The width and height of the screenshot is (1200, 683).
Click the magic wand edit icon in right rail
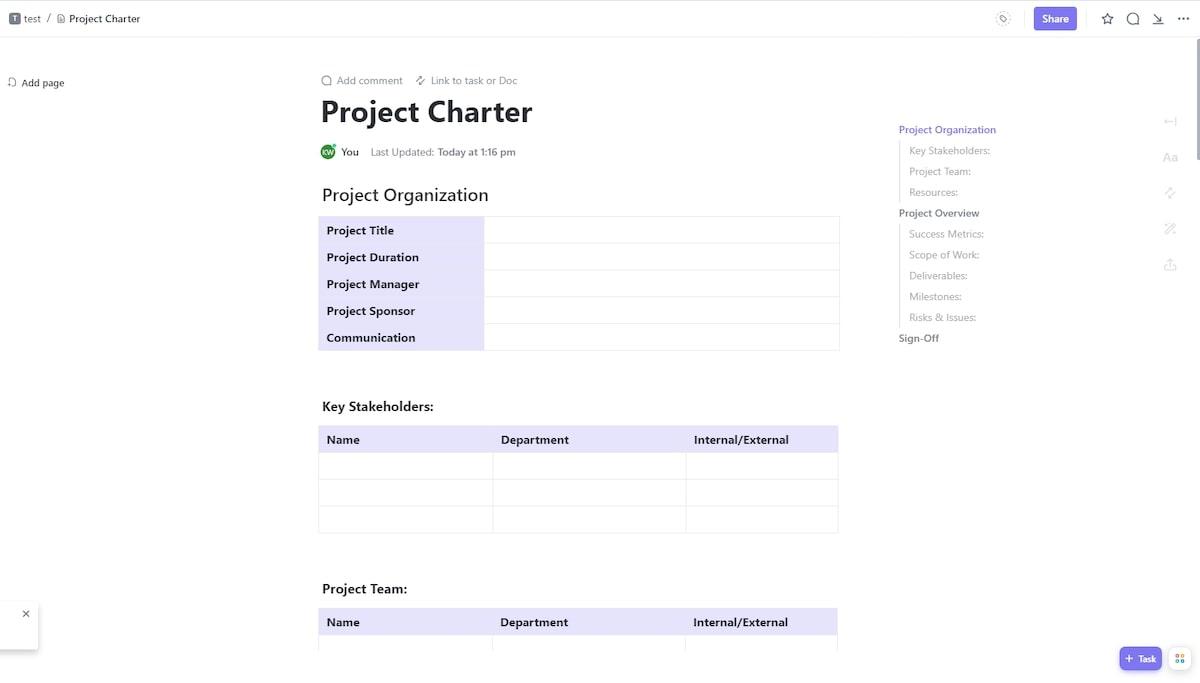tap(1170, 229)
